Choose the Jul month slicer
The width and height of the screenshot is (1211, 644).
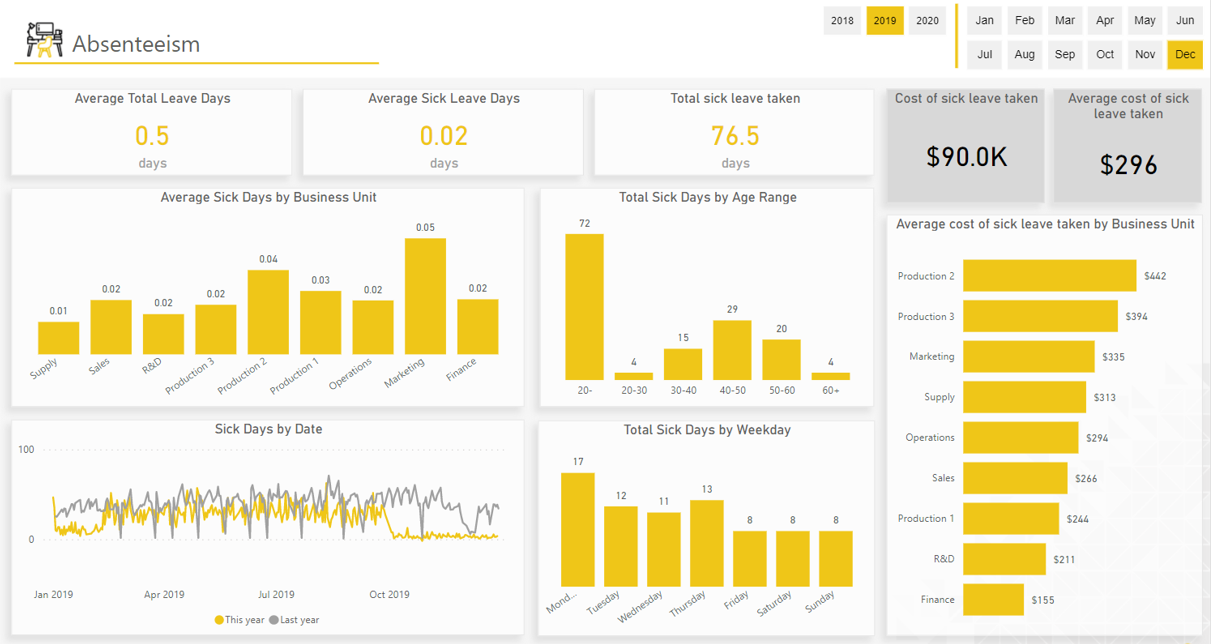pos(985,55)
